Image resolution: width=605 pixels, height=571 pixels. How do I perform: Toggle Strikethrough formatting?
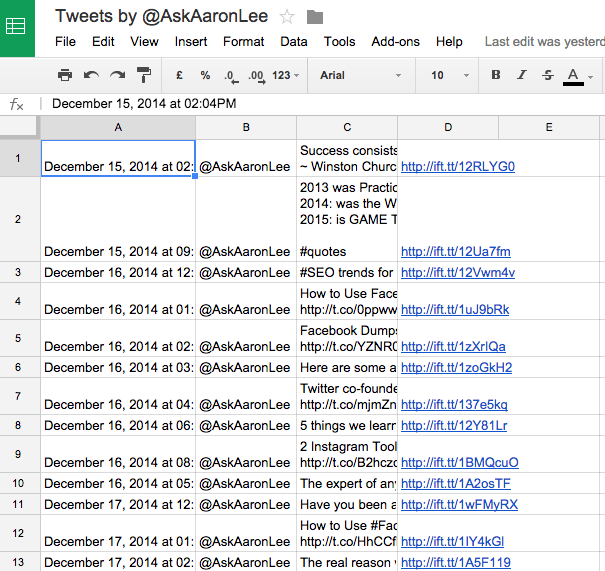pos(548,75)
